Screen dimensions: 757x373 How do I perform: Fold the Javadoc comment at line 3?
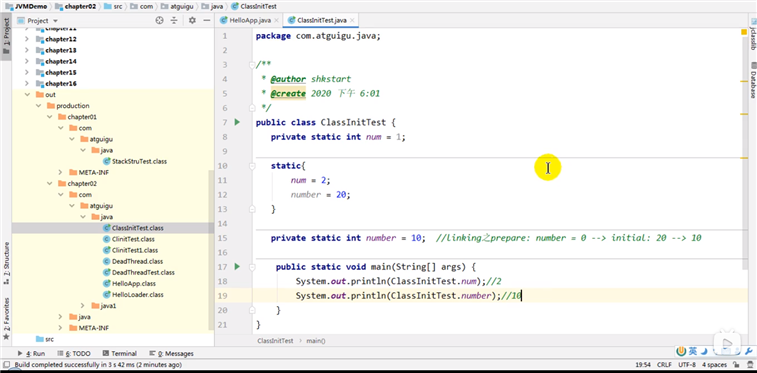tap(251, 64)
